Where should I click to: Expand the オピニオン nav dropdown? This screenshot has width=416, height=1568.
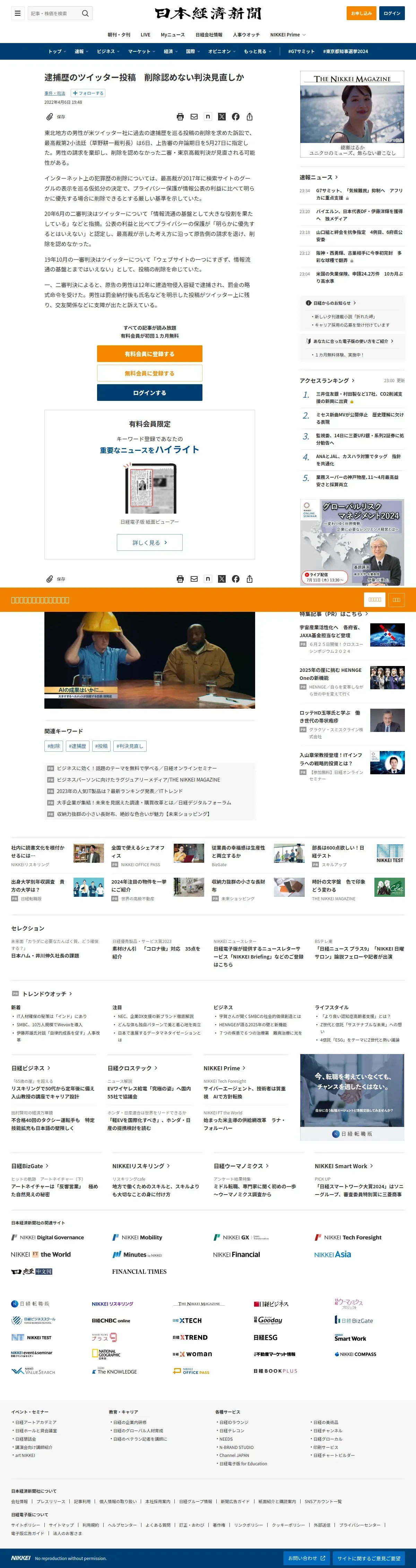click(222, 51)
